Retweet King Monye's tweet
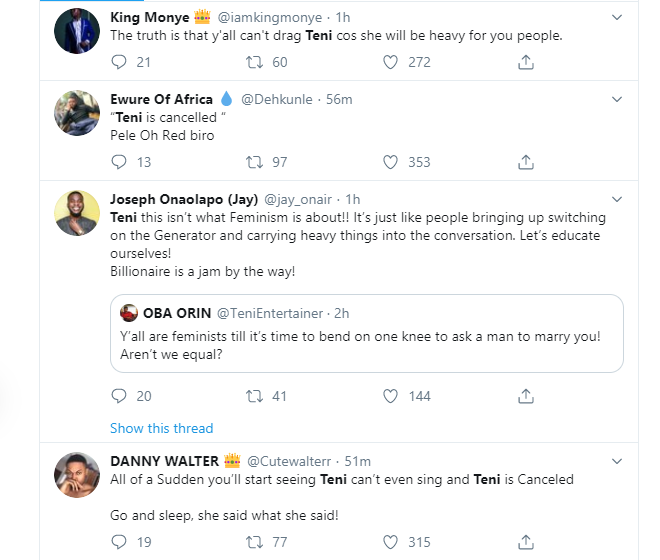 point(255,62)
